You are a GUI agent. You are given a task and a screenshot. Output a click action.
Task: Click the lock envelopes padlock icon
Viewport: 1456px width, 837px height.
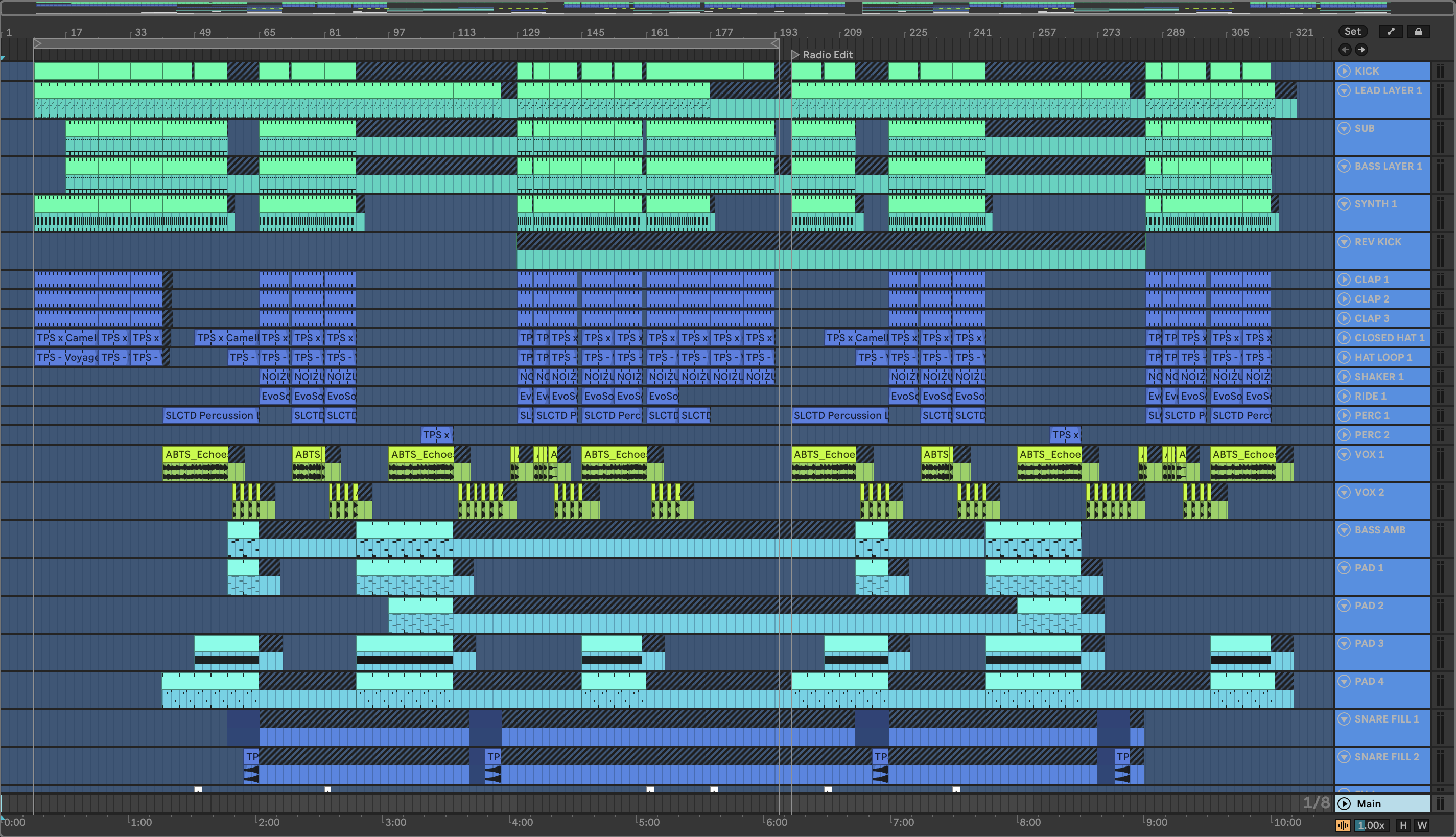pos(1418,32)
